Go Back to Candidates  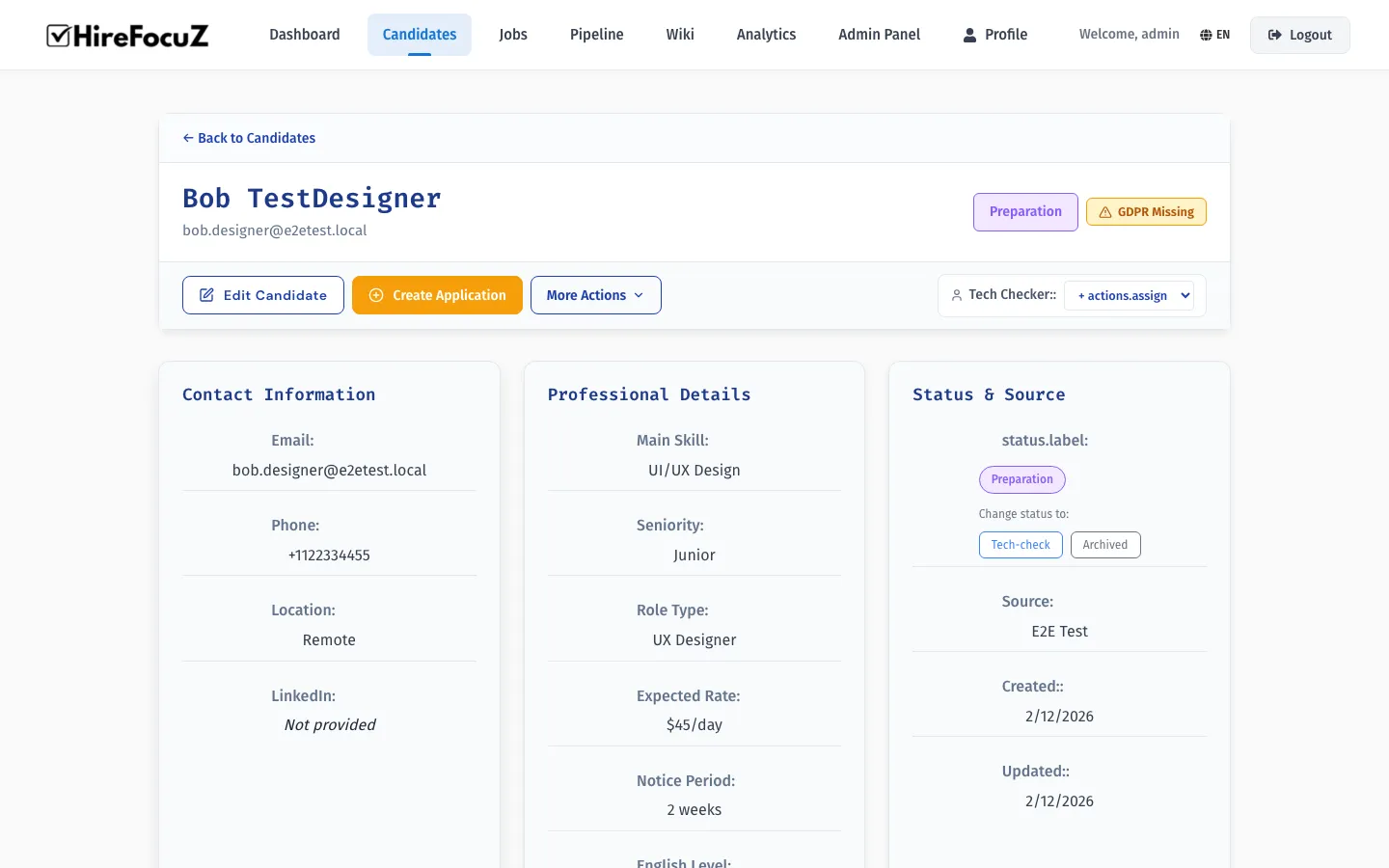(x=248, y=138)
